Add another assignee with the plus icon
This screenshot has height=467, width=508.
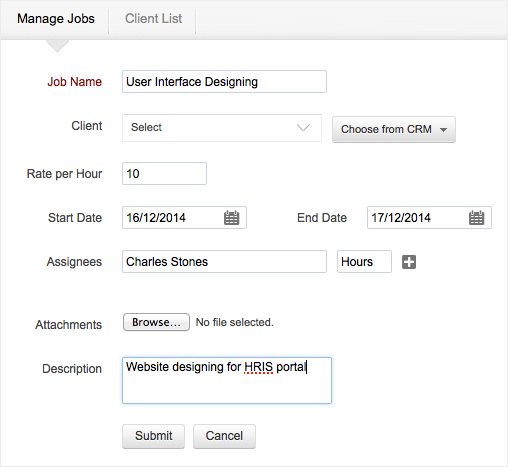click(x=409, y=262)
